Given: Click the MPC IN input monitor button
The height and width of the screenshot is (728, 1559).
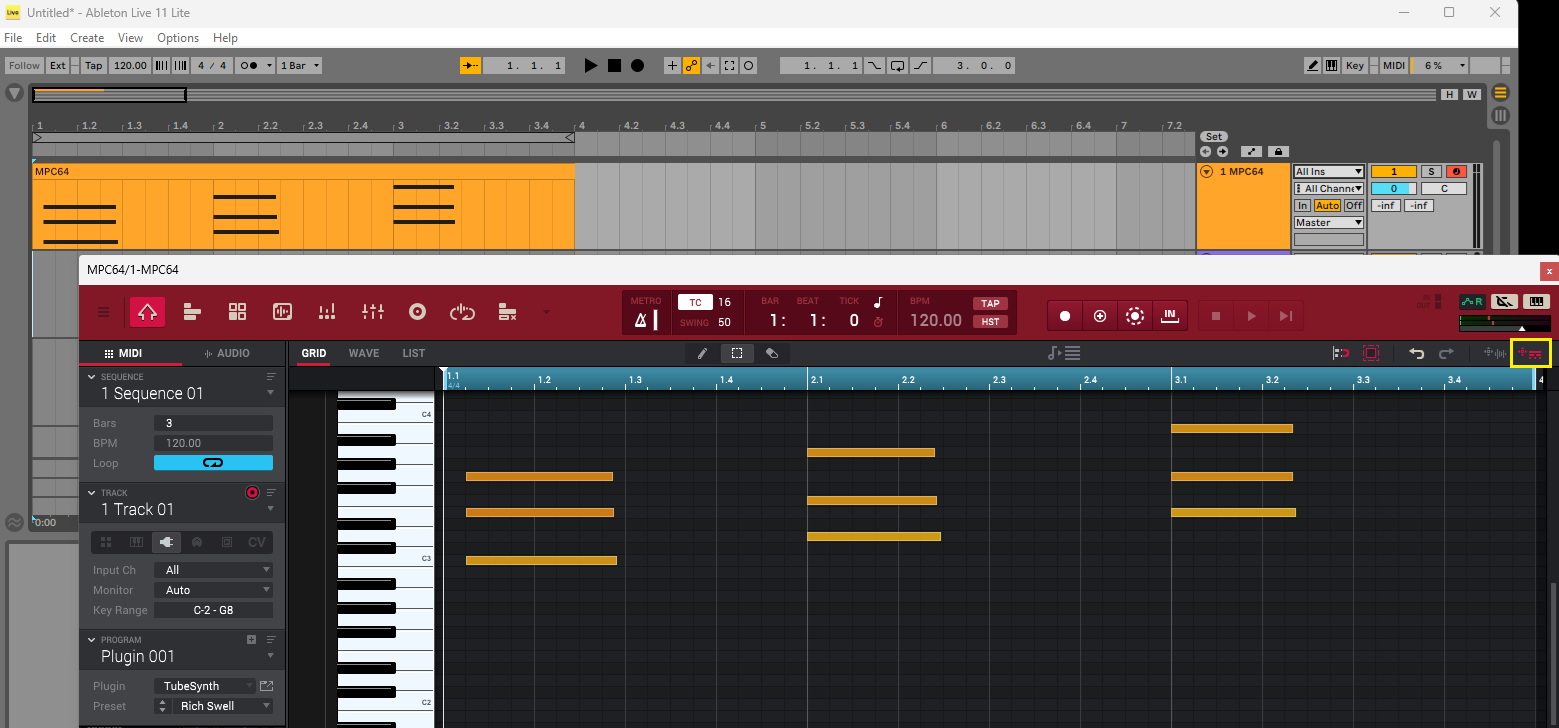Looking at the screenshot, I should click(x=1169, y=316).
